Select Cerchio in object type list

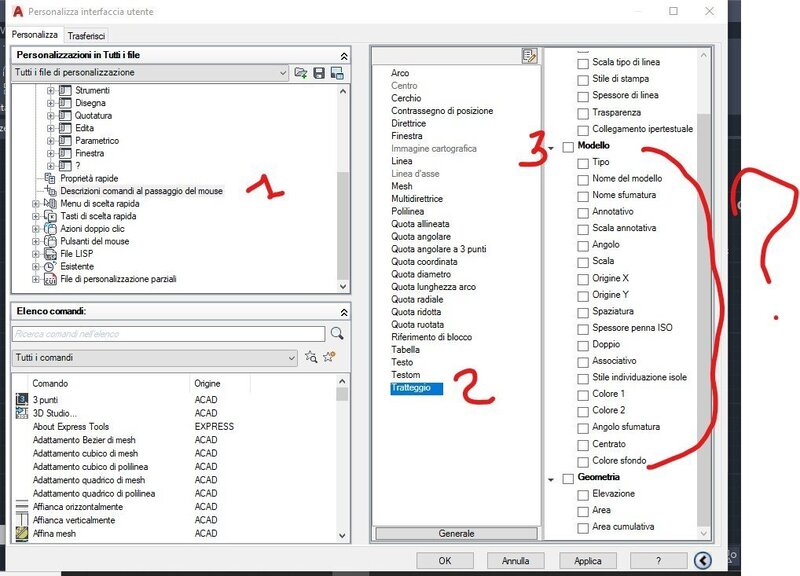click(x=406, y=98)
